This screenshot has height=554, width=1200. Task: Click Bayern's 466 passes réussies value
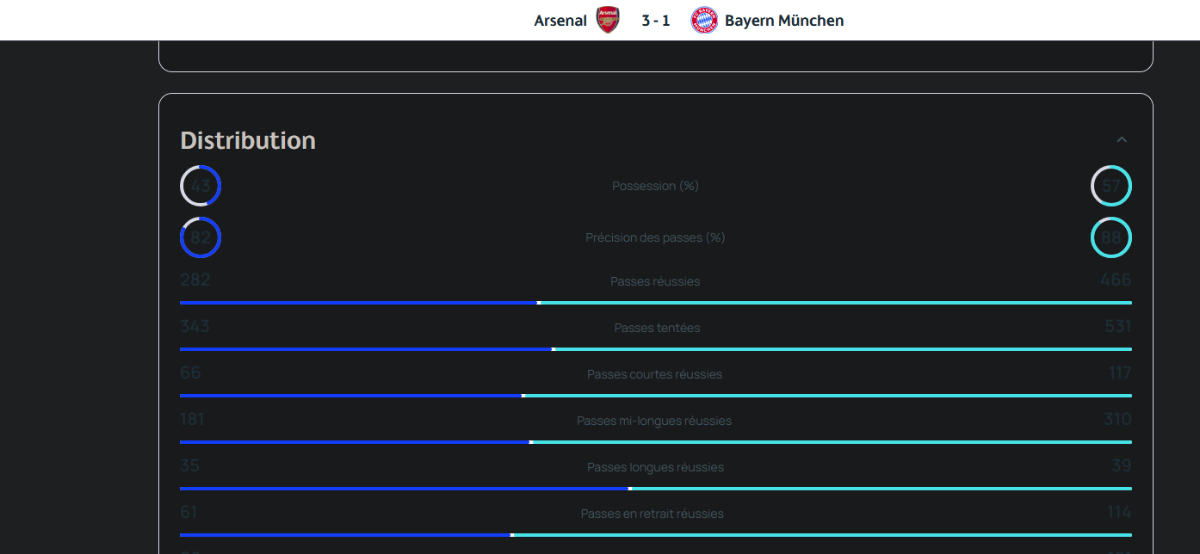[x=1115, y=280]
